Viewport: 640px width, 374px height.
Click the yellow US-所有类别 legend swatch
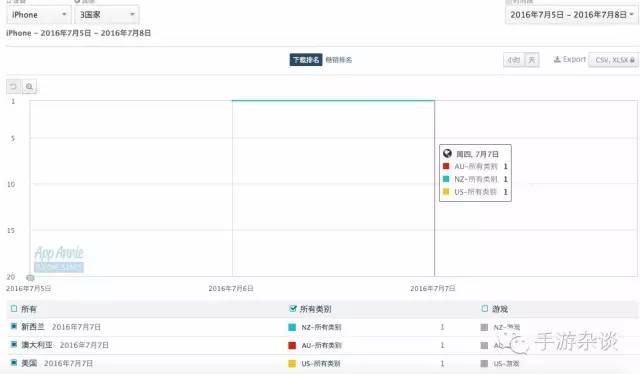[x=292, y=363]
